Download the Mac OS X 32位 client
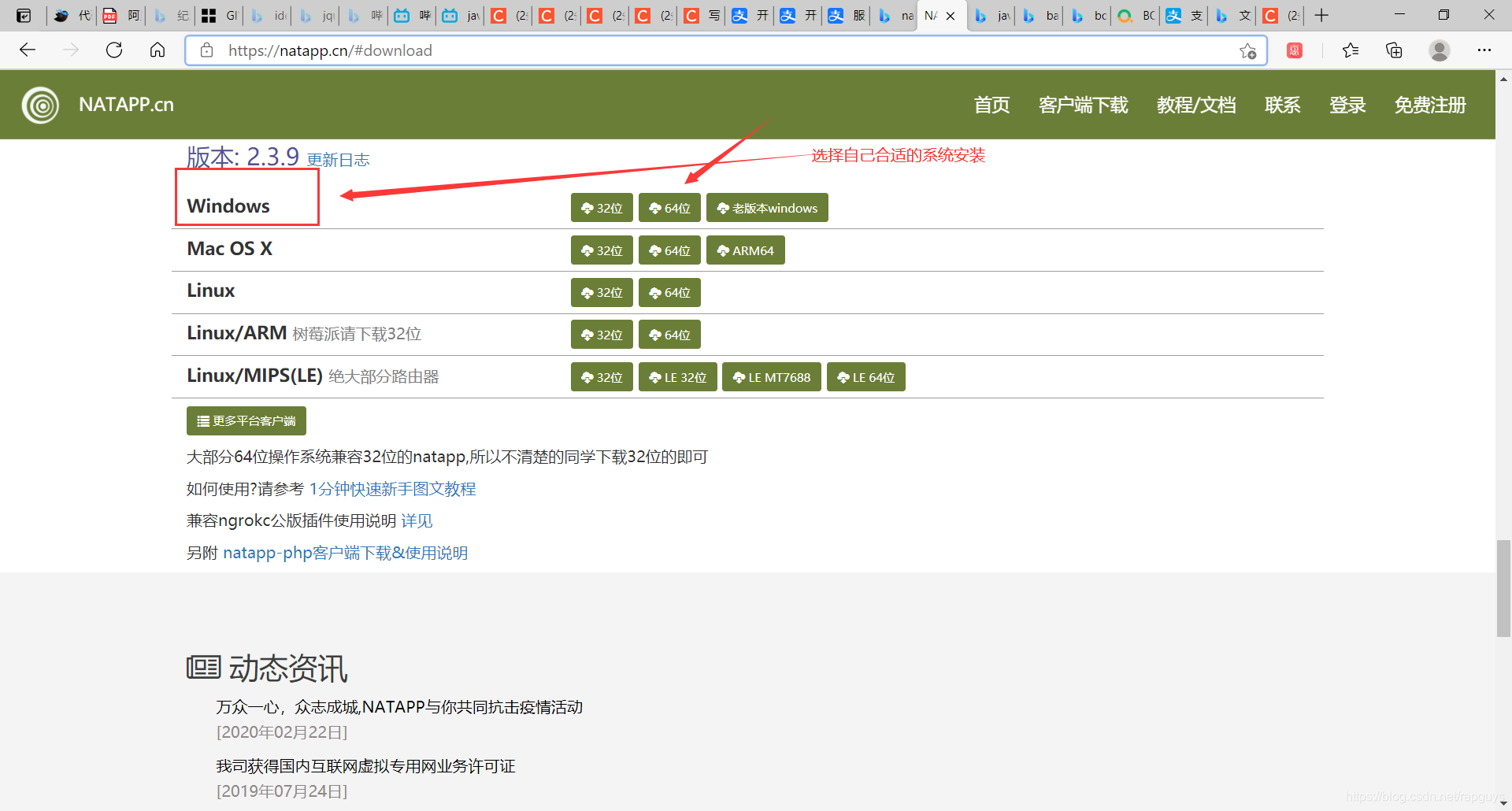The image size is (1512, 811). pos(602,250)
